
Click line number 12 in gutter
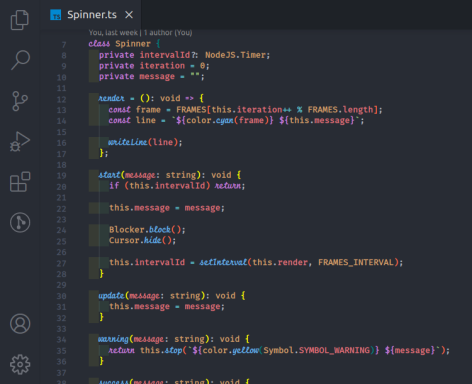pyautogui.click(x=61, y=99)
